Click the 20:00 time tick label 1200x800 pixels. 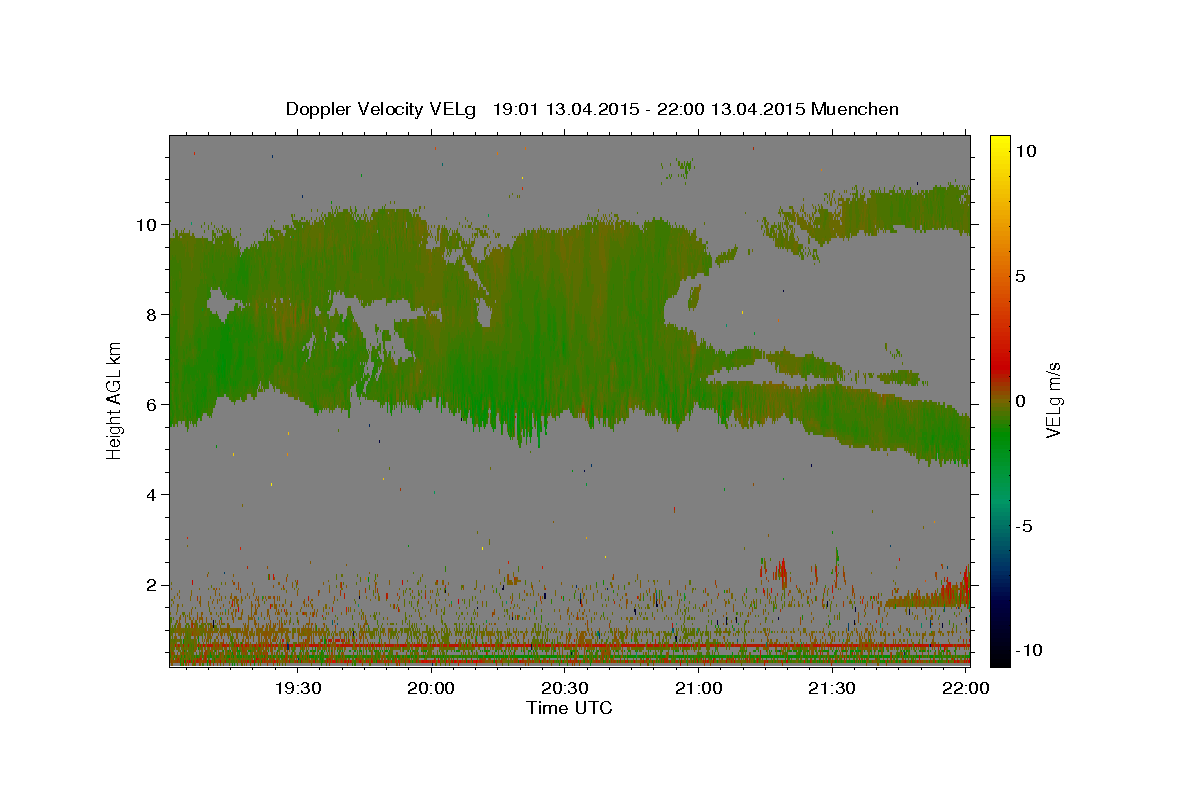432,688
